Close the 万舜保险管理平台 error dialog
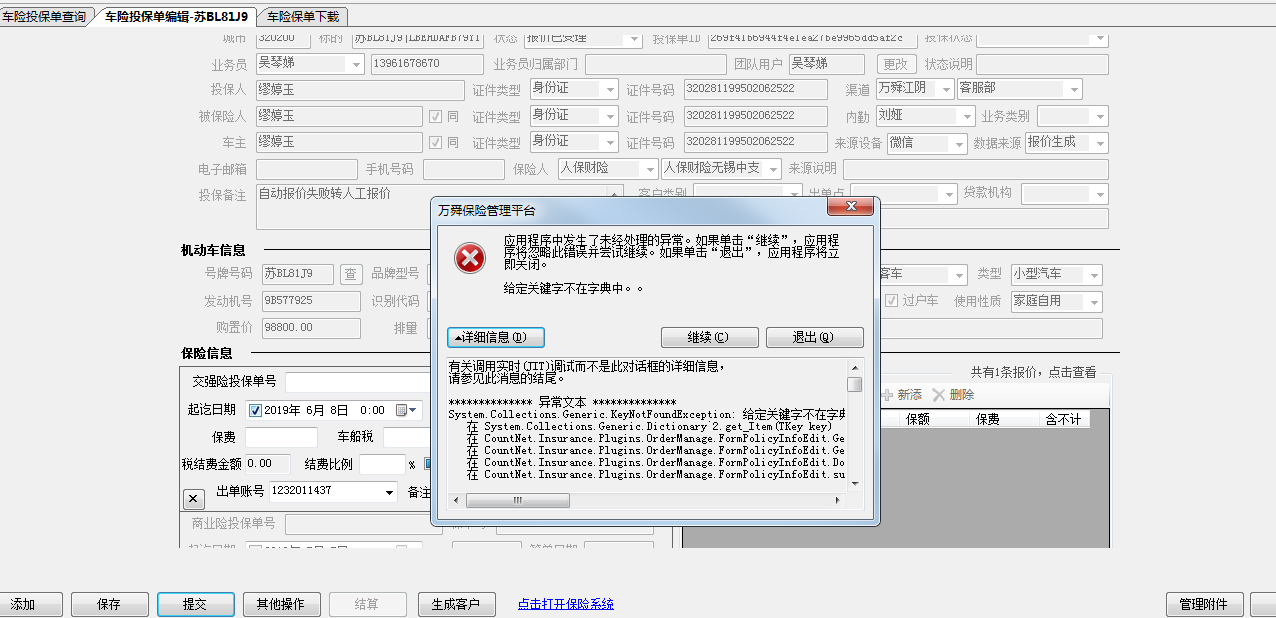 point(852,207)
